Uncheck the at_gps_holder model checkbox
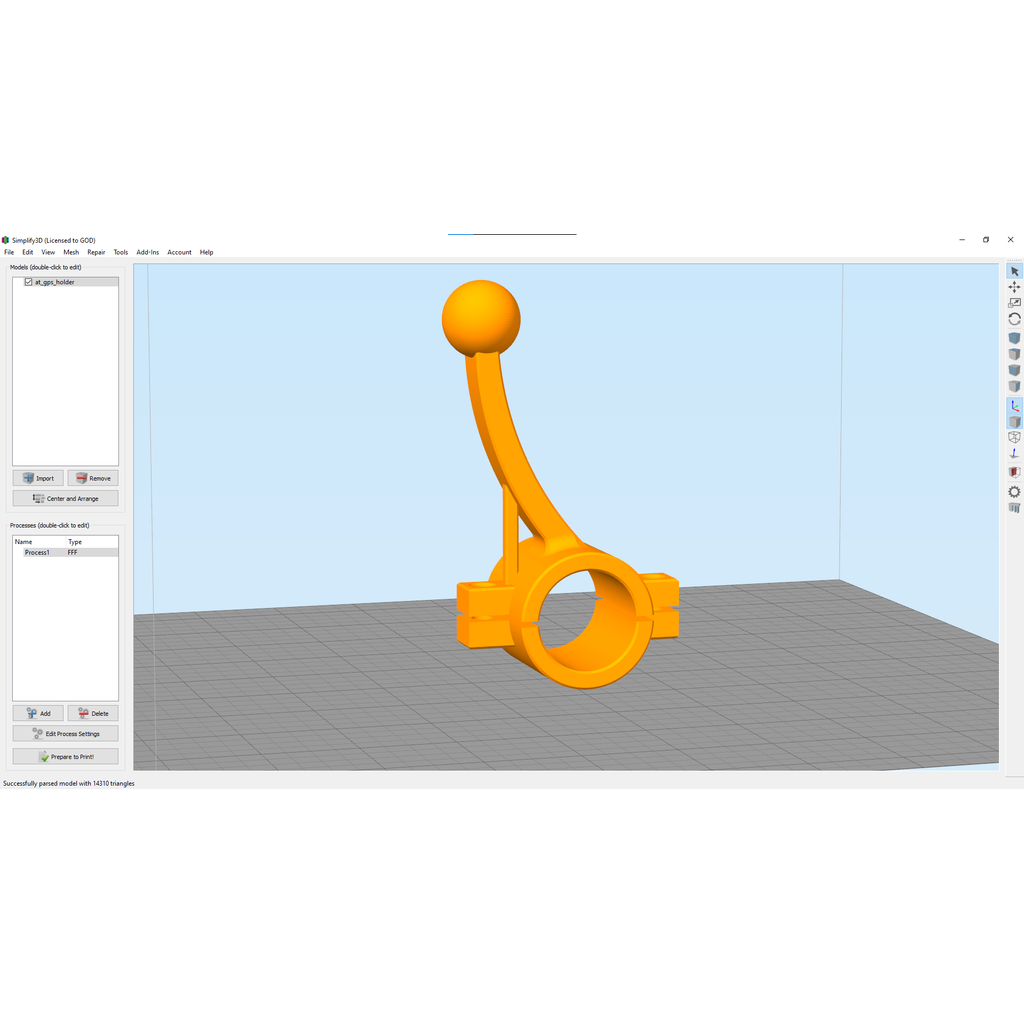The image size is (1024, 1024). click(28, 282)
